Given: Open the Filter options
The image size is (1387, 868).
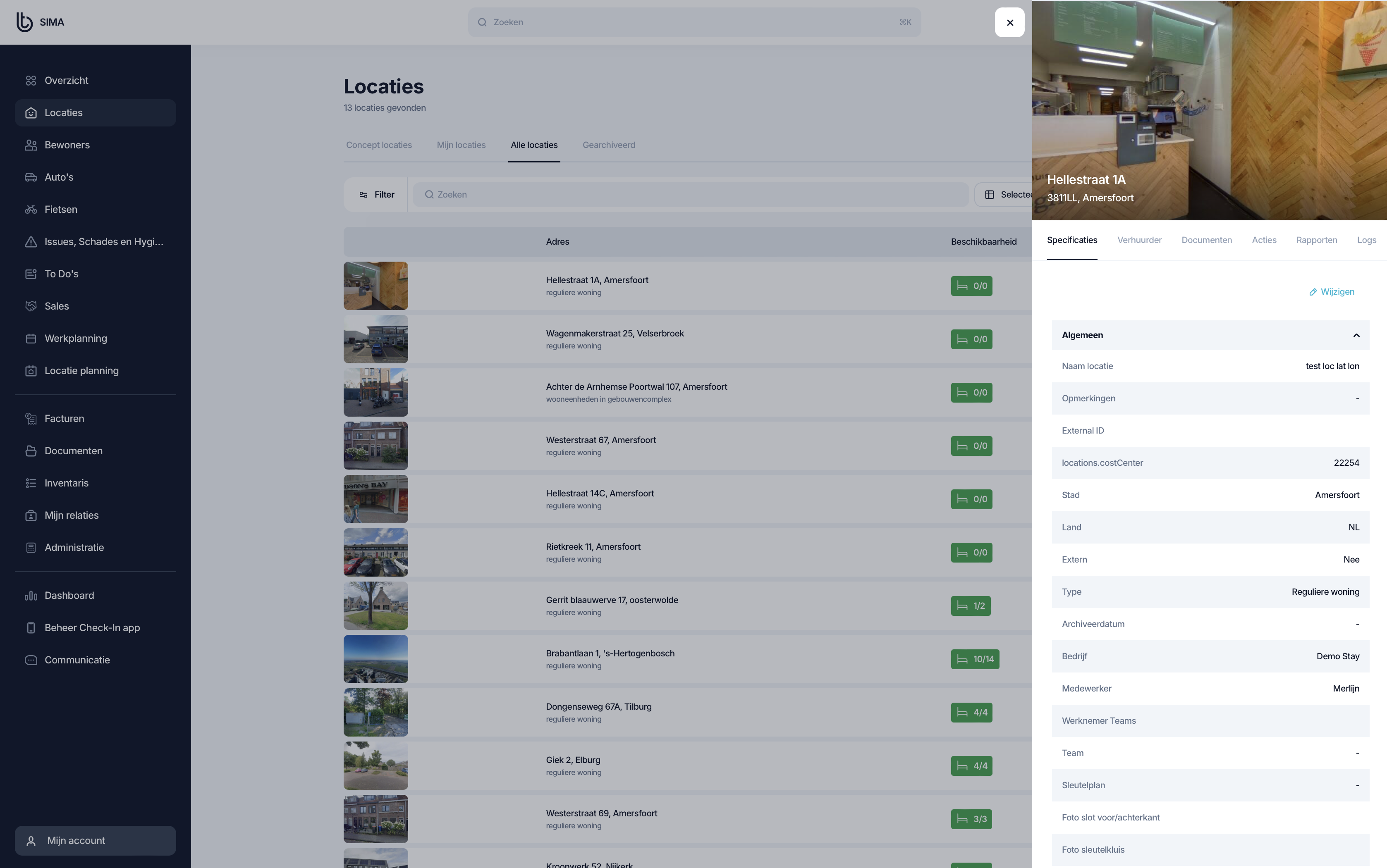Looking at the screenshot, I should coord(376,195).
